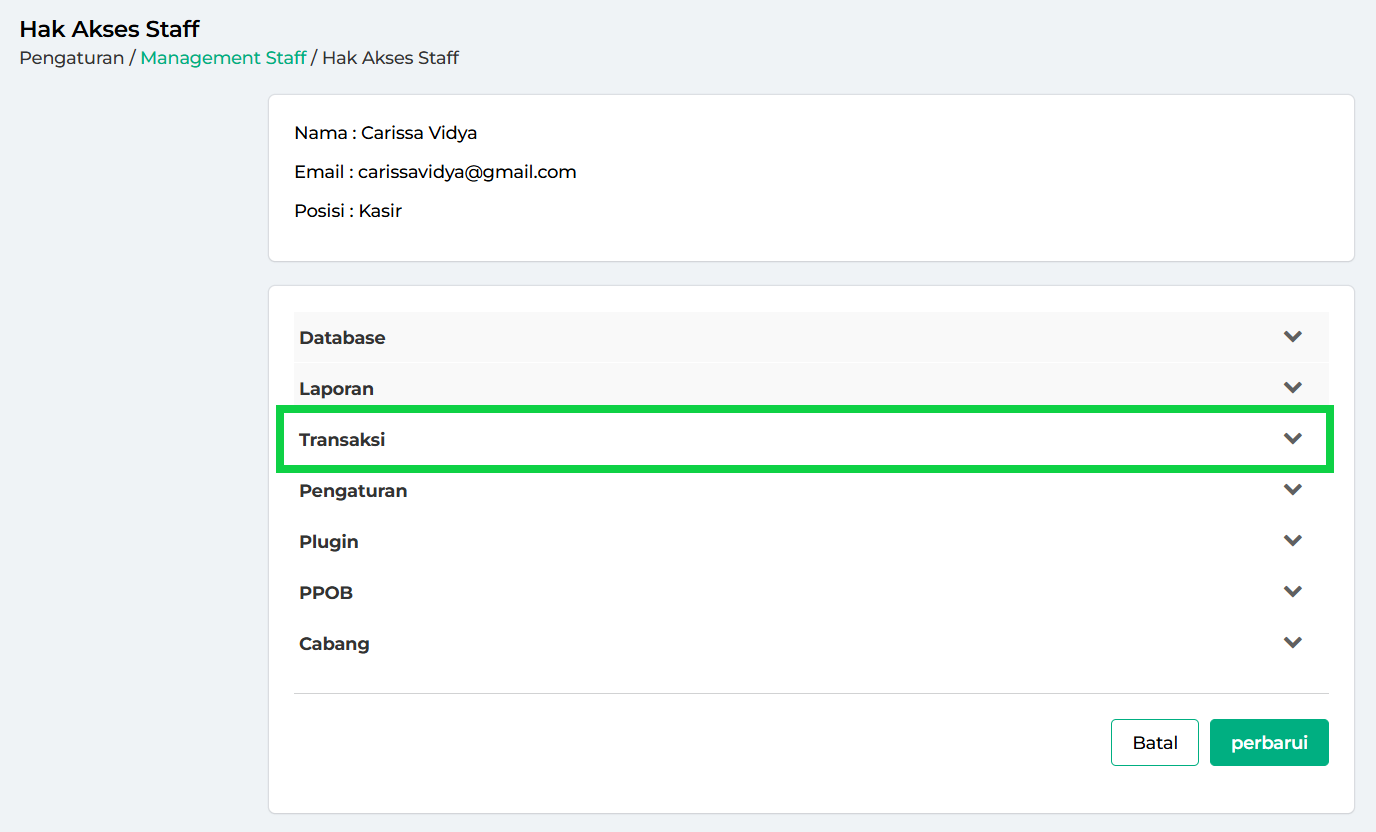Click the chevron icon beside Plugin
Image resolution: width=1376 pixels, height=832 pixels.
coord(1292,541)
